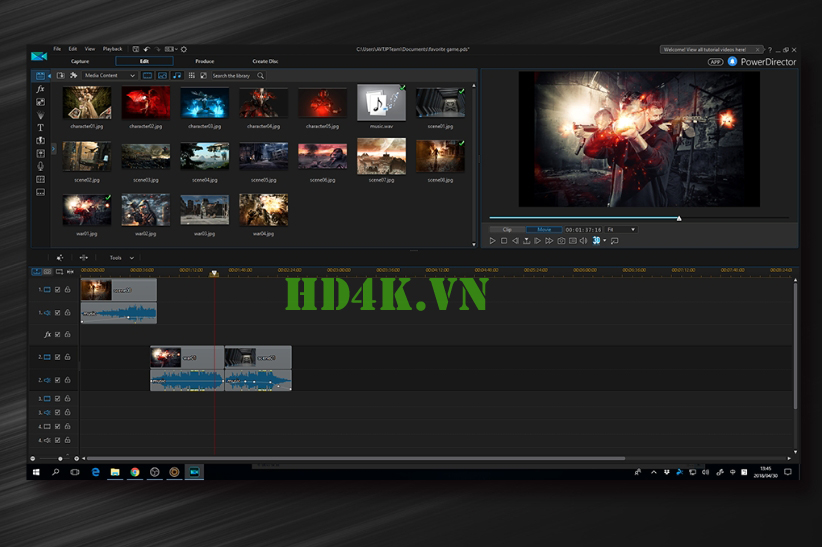Disable video track 3 checkbox
822x547 pixels.
tap(58, 399)
